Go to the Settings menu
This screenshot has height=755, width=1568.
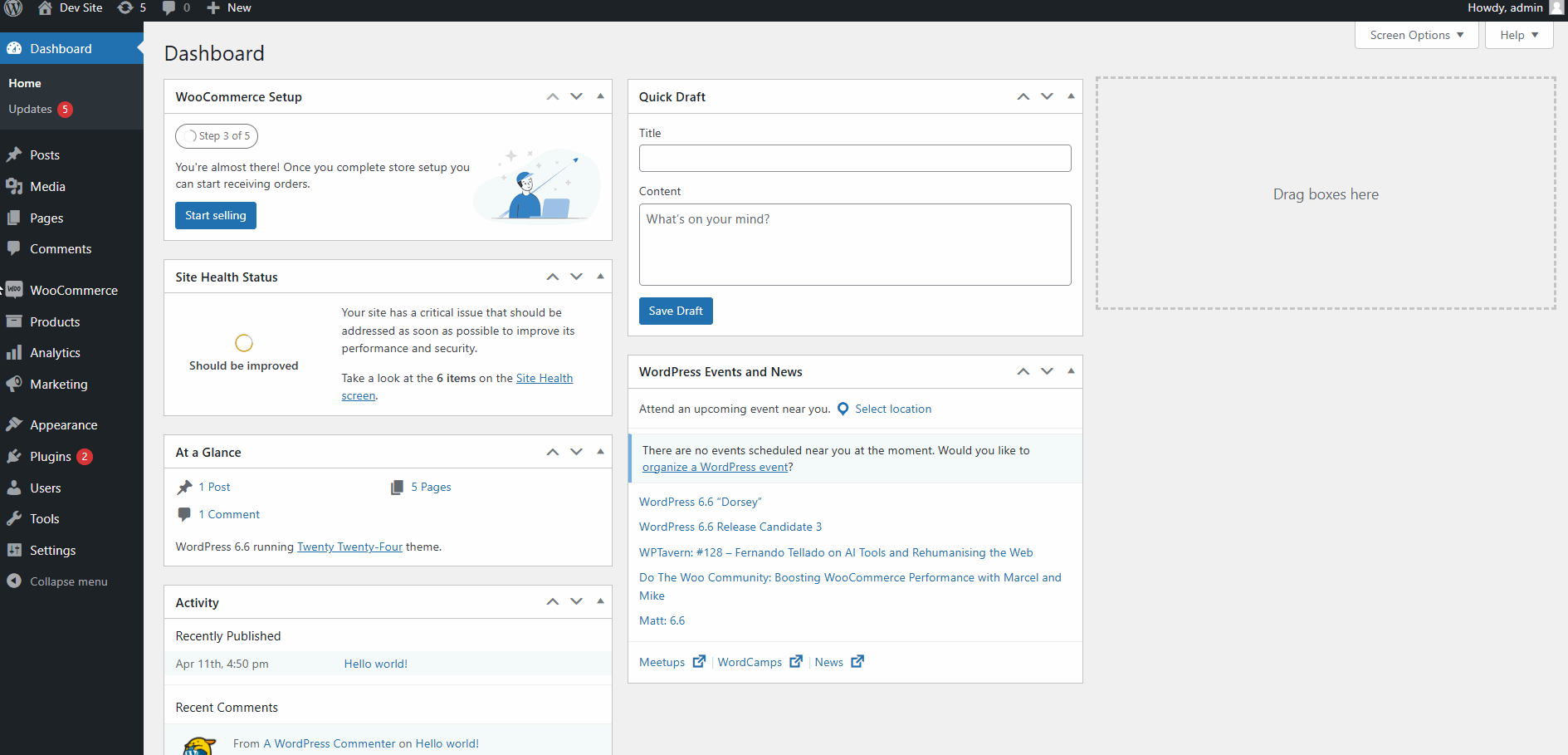(52, 551)
